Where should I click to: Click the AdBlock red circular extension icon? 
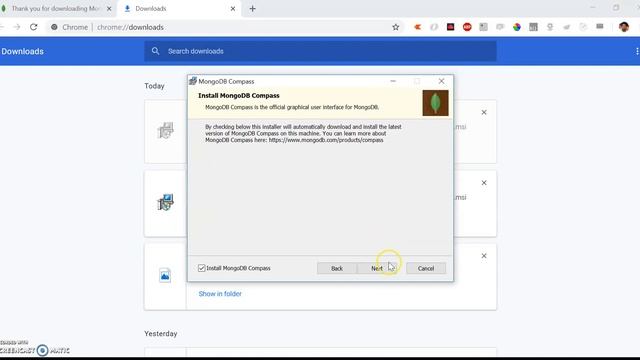click(x=467, y=27)
